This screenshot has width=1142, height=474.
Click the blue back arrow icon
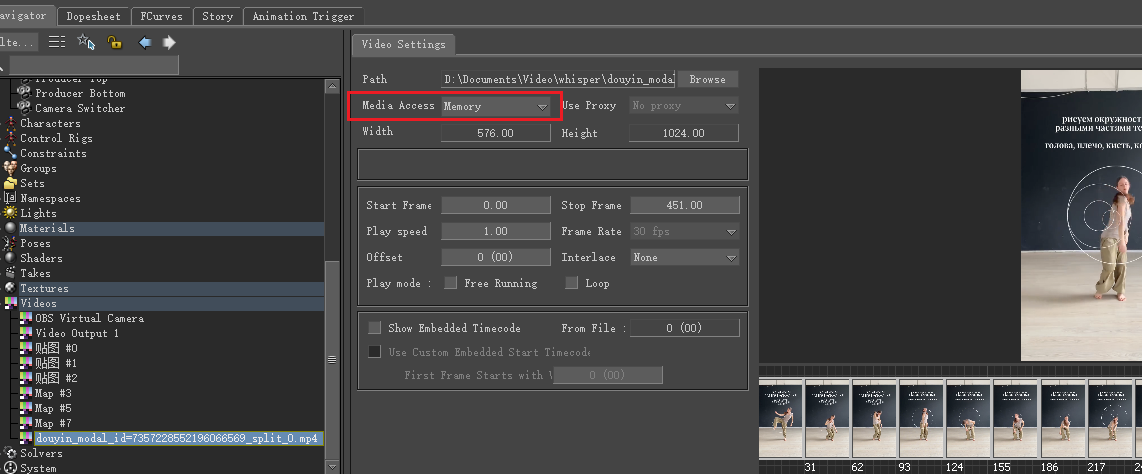144,42
